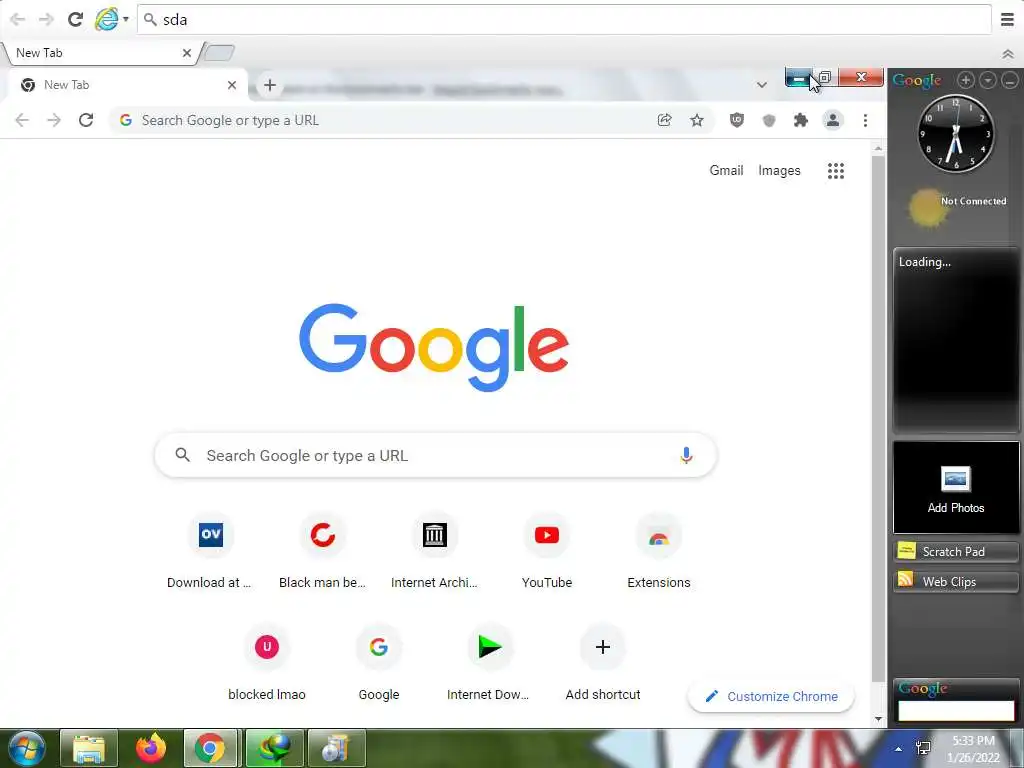Open the 'Download at ...' shortcut
The width and height of the screenshot is (1024, 768).
tap(210, 552)
